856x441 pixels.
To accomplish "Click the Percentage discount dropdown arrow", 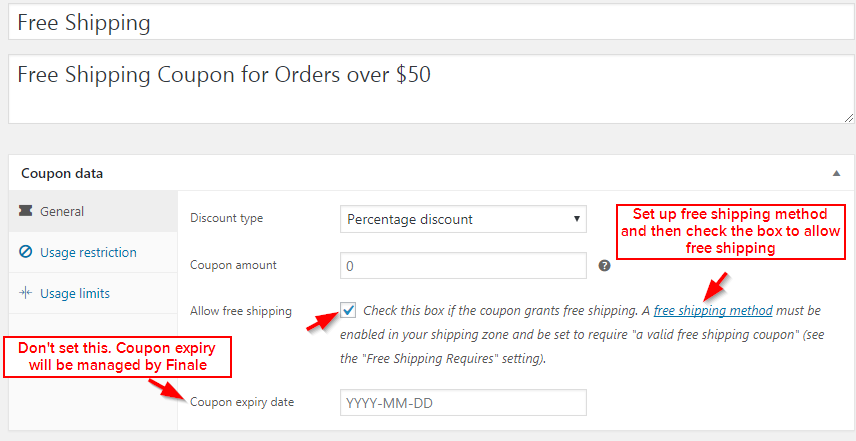I will (576, 219).
